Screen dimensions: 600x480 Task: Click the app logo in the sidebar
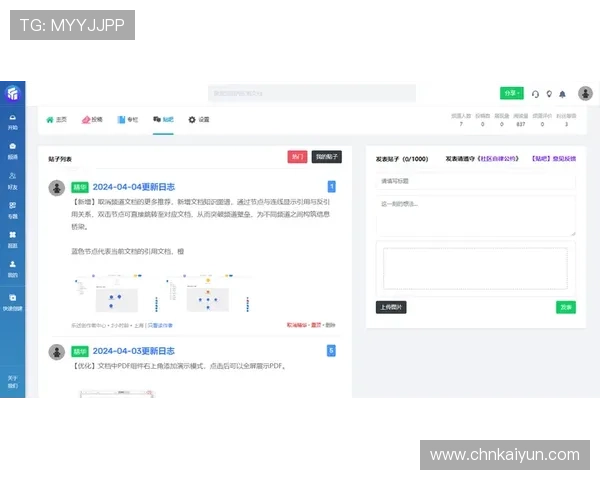click(13, 93)
